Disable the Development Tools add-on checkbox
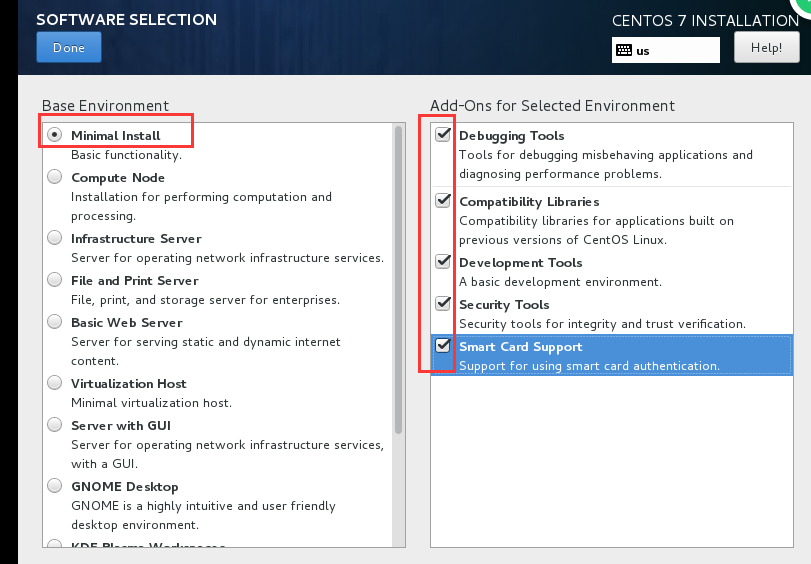This screenshot has height=564, width=811. 443,261
